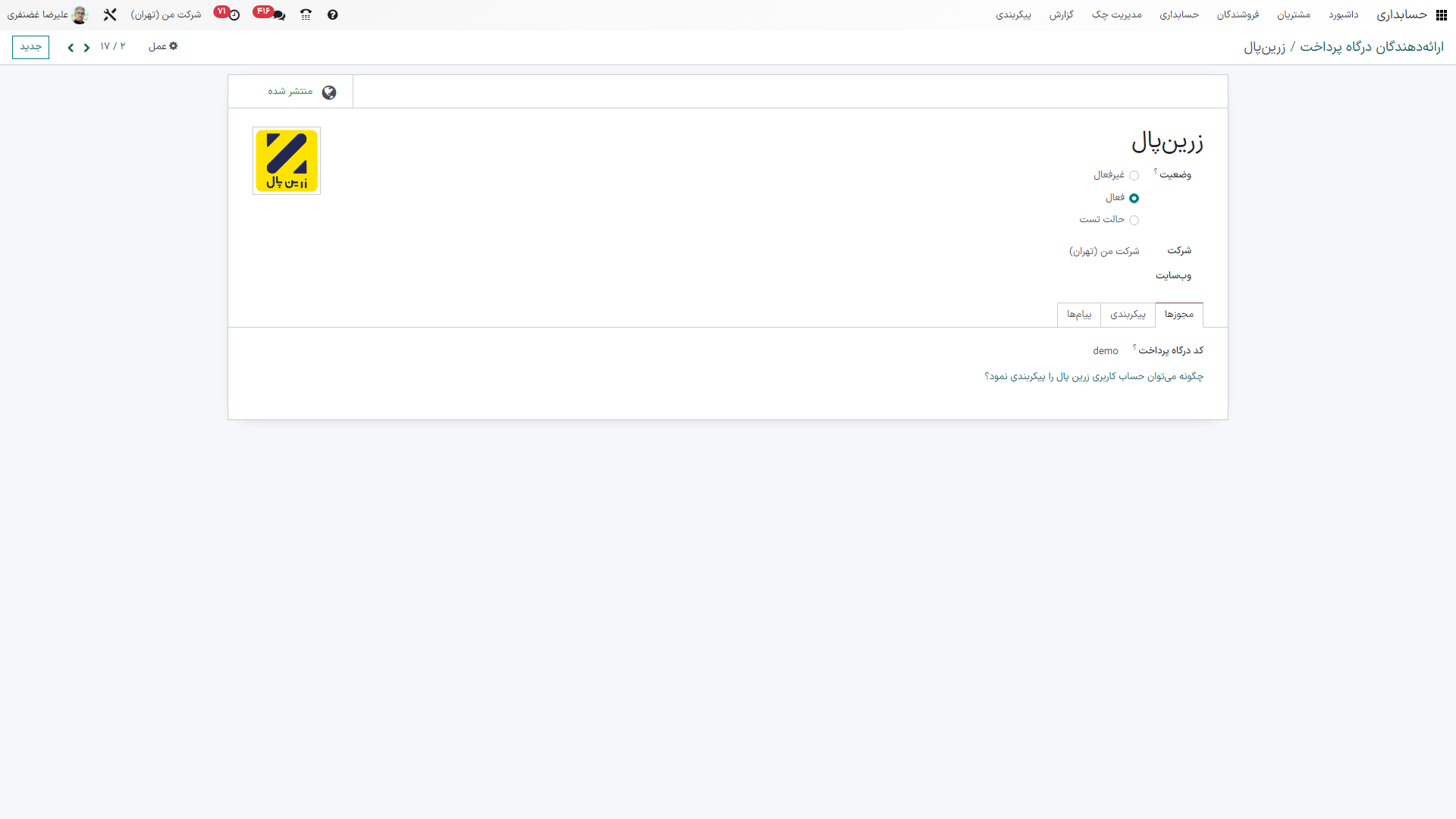Select the حالت تست radio option
This screenshot has height=819, width=1456.
1134,220
